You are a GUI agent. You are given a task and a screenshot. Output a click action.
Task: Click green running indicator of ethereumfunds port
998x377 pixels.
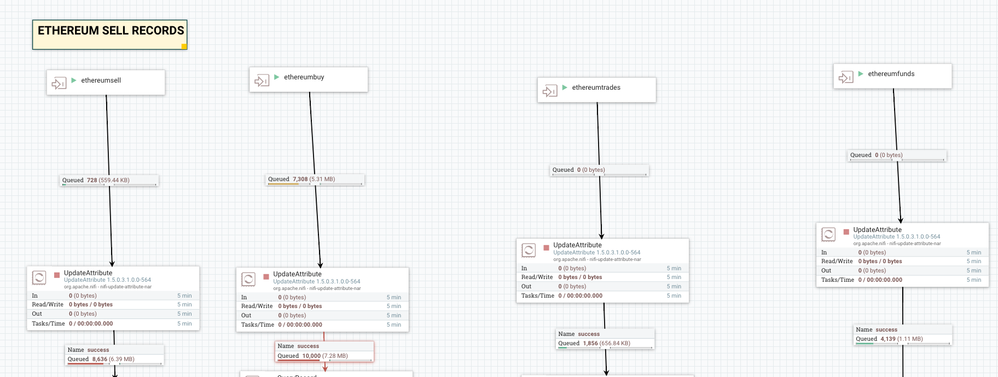[862, 74]
